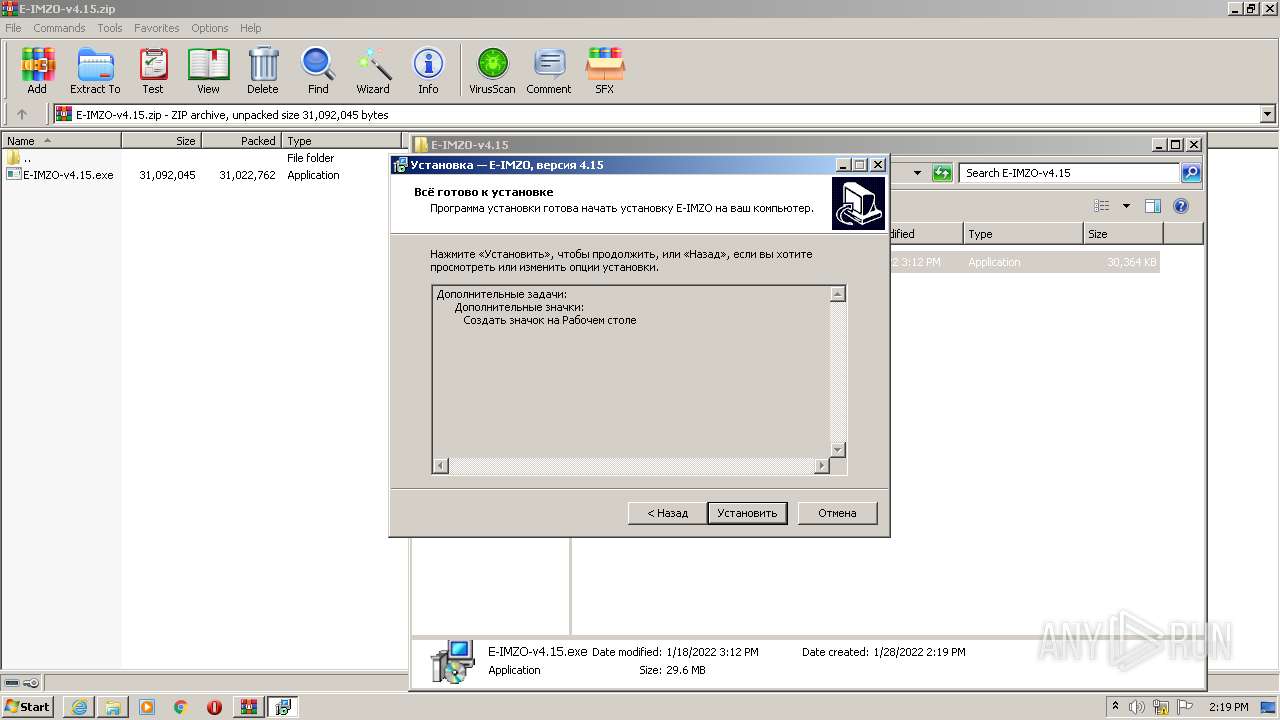This screenshot has height=720, width=1280.
Task: Sort by Size column in Explorer window
Action: point(1123,234)
